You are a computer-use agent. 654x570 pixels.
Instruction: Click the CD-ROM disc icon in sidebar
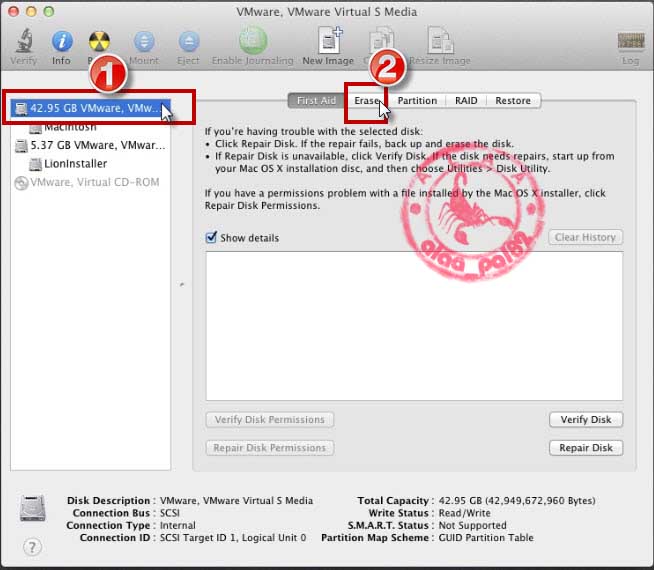pos(21,183)
